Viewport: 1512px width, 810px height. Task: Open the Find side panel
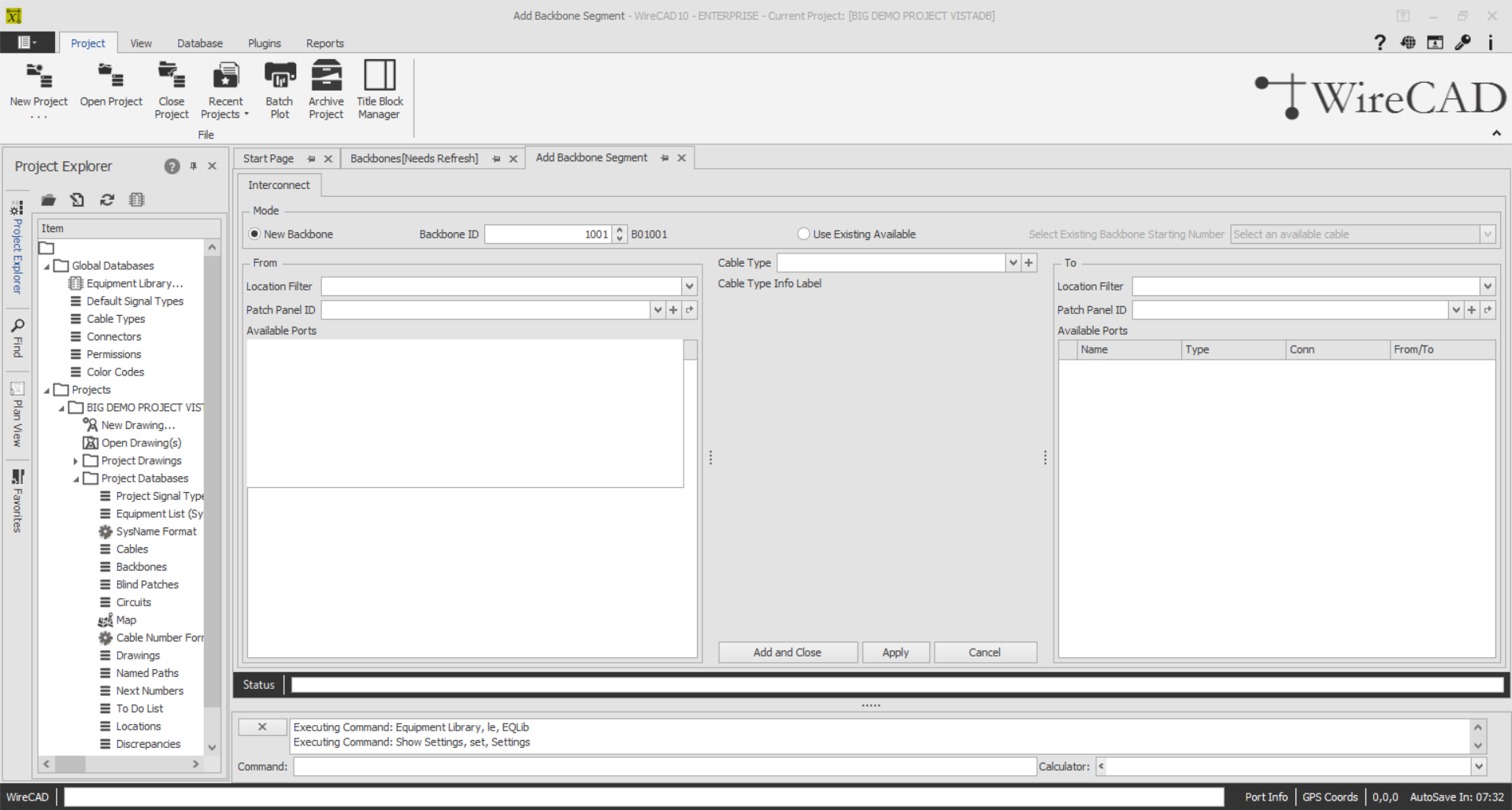coord(17,338)
